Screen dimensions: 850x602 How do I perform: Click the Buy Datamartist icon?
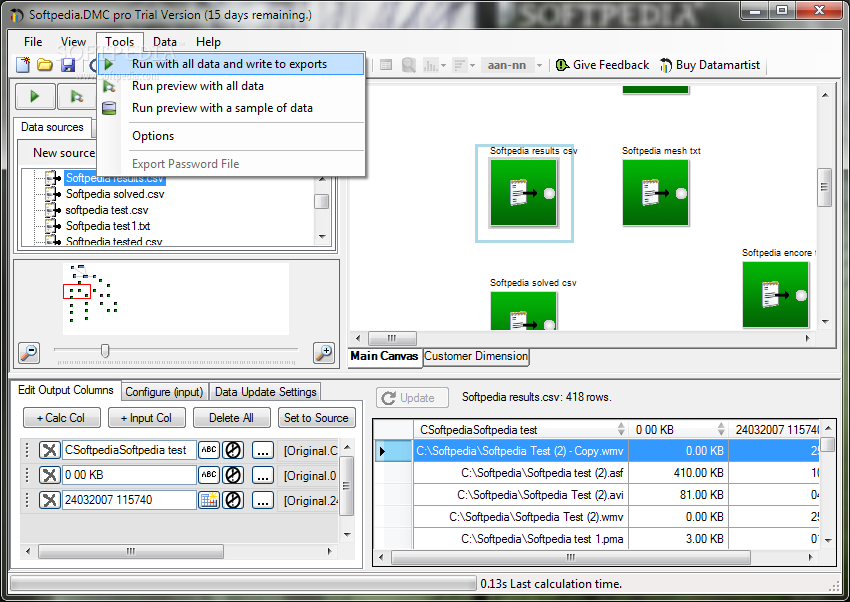pos(666,65)
